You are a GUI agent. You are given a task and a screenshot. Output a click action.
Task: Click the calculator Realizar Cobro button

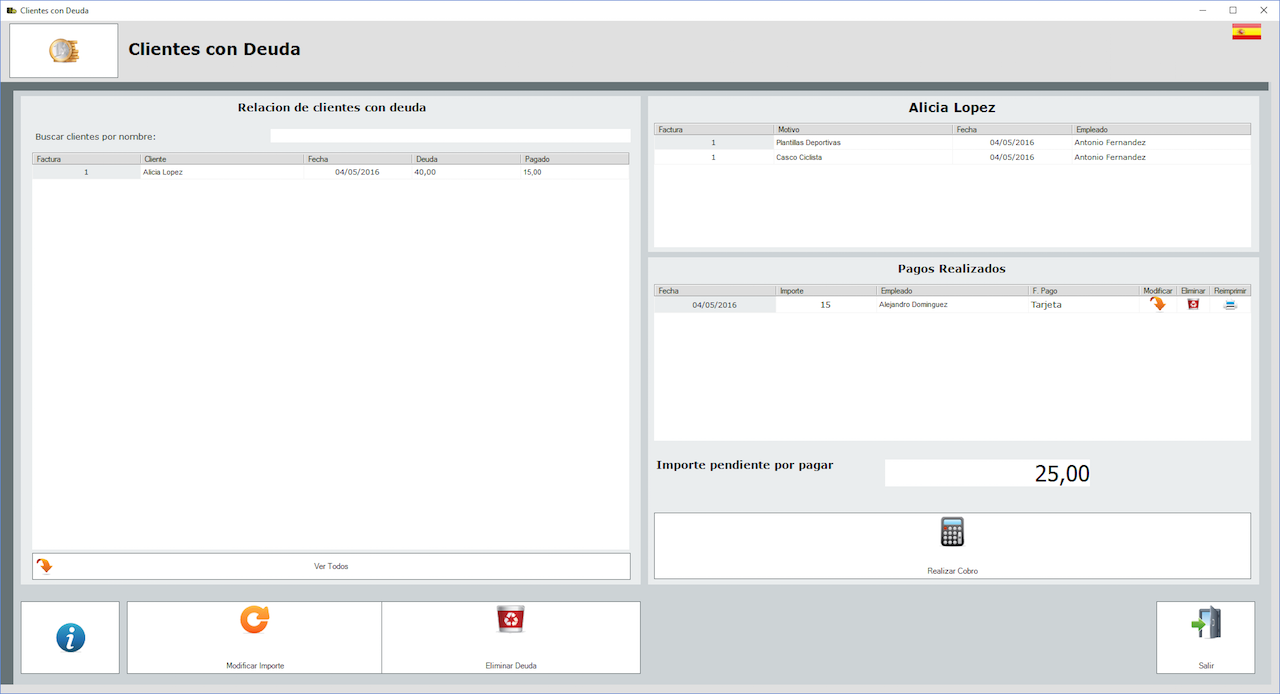[x=951, y=545]
